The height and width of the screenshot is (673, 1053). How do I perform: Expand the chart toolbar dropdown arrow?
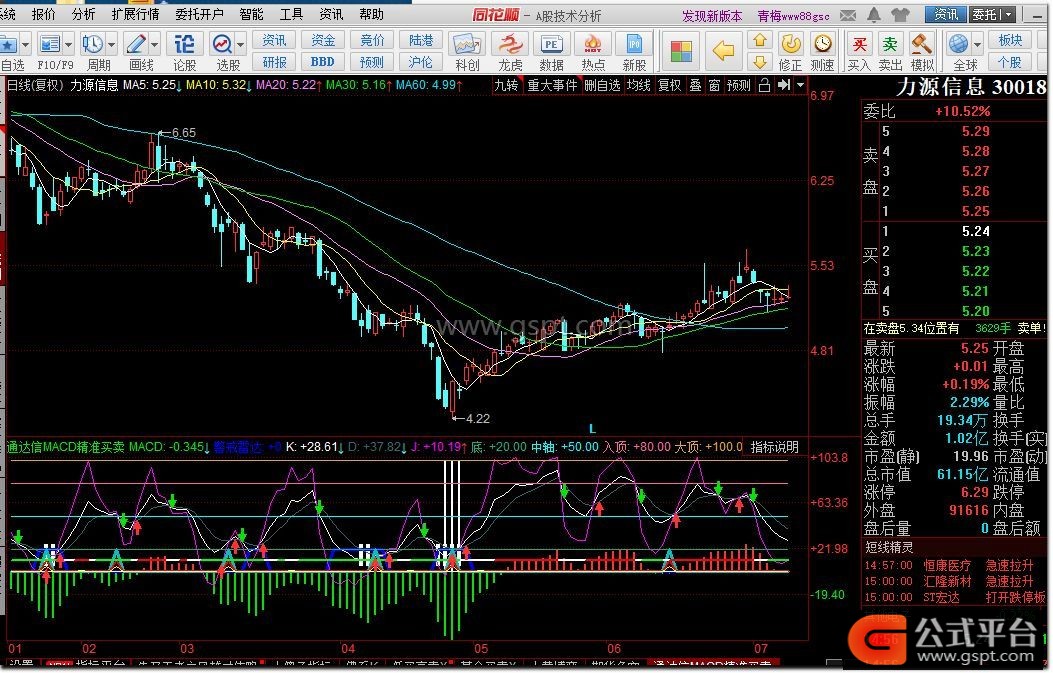(x=800, y=85)
